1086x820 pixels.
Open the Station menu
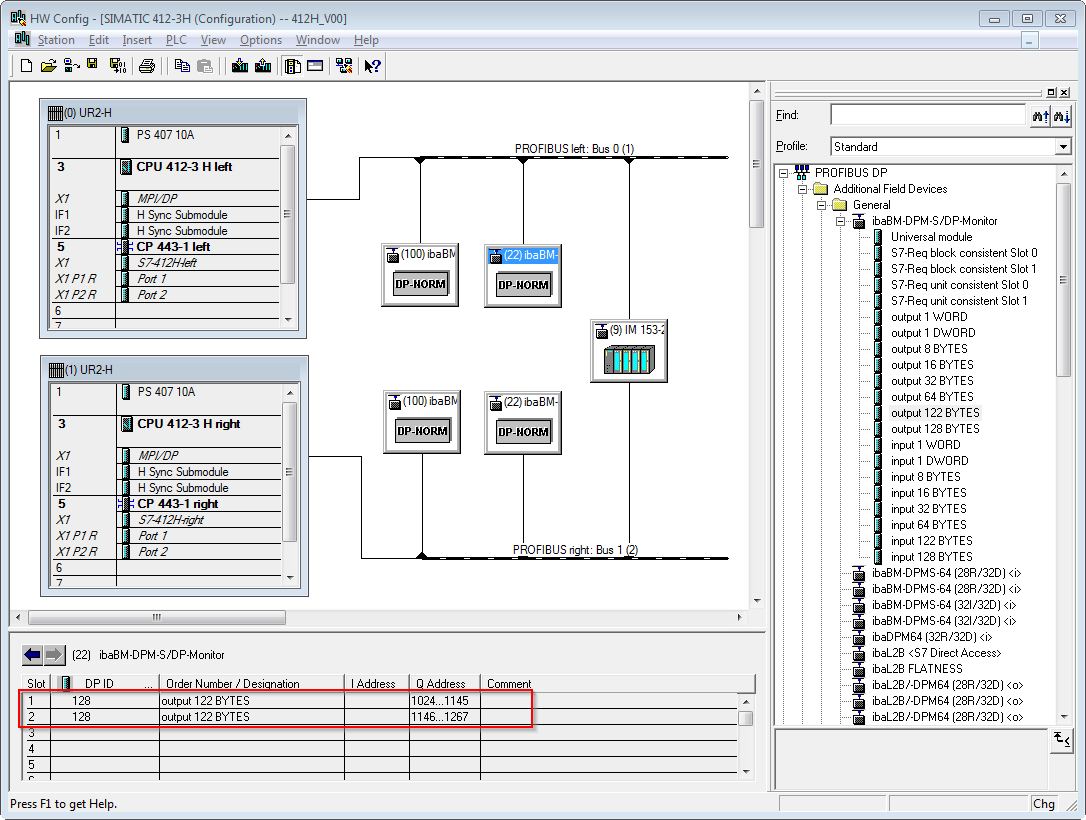56,40
